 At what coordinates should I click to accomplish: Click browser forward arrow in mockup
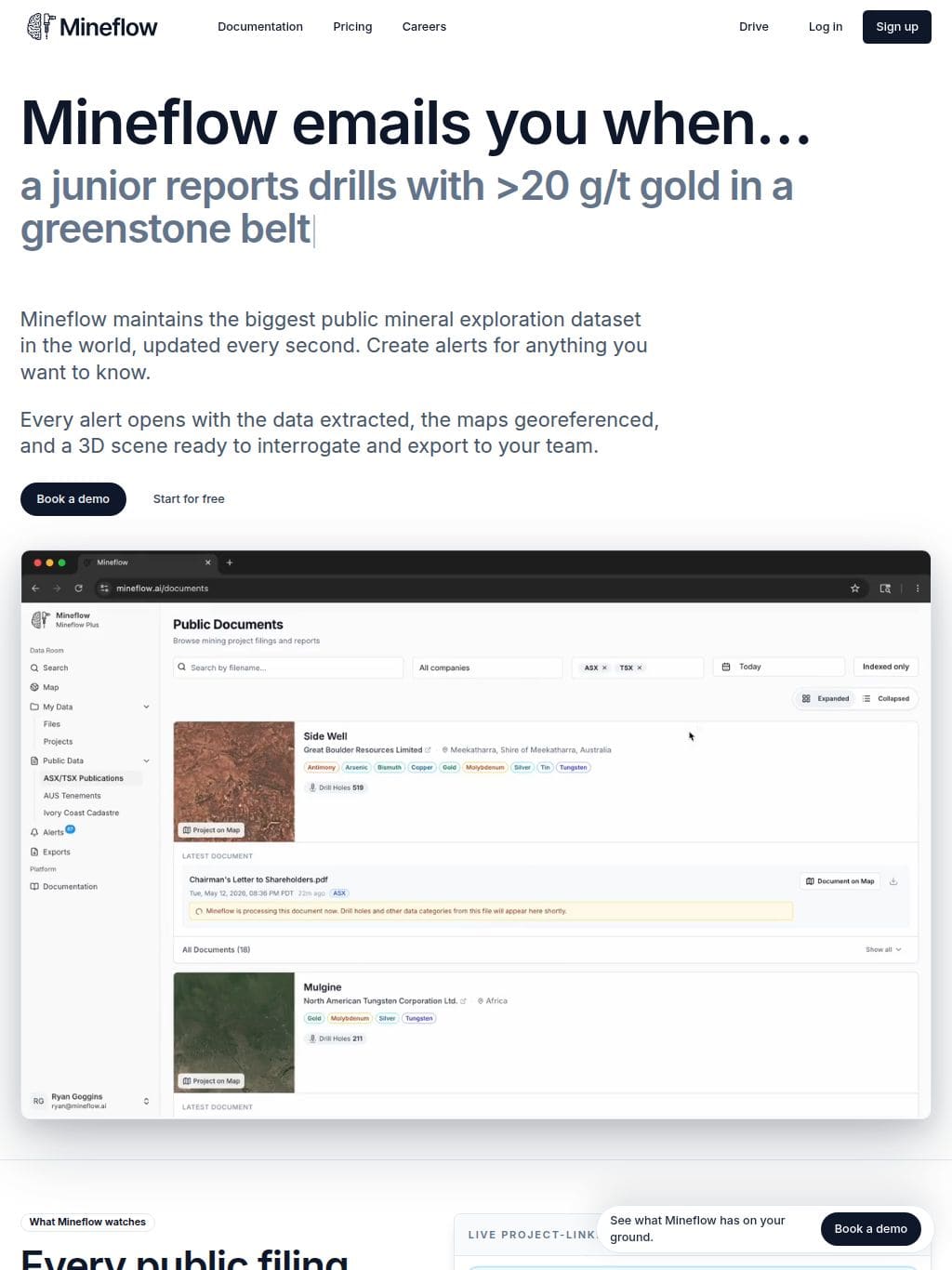[57, 589]
